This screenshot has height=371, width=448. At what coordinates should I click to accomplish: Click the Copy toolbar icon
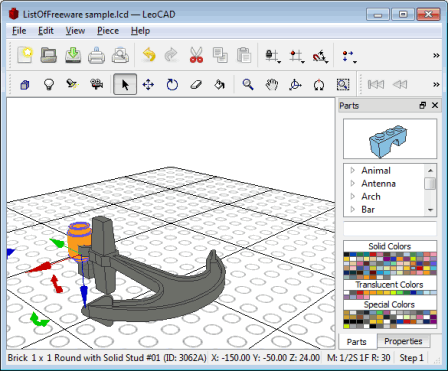220,55
